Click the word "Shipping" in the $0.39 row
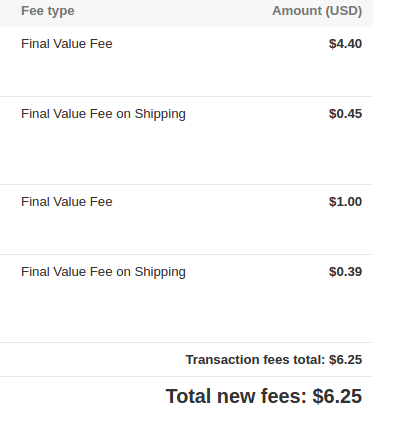Screen dimensions: 393x427 pyautogui.click(x=160, y=272)
